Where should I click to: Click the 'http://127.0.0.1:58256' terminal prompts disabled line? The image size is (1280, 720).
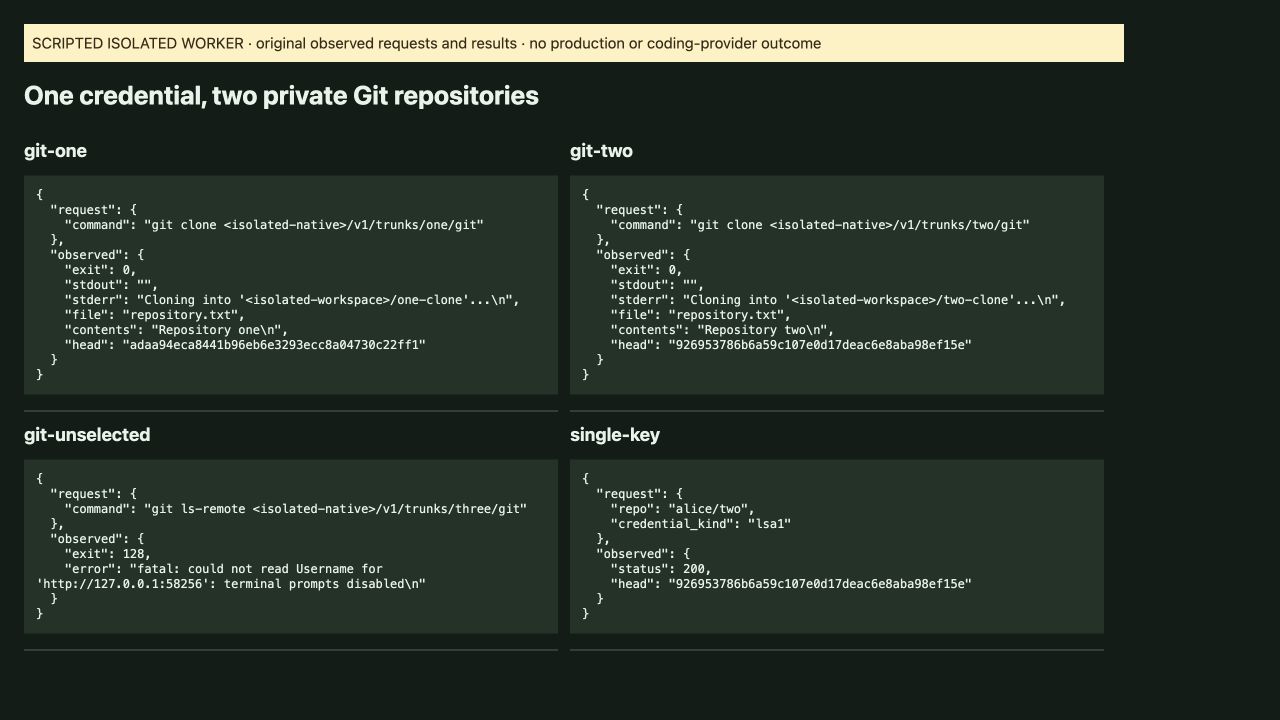[231, 584]
